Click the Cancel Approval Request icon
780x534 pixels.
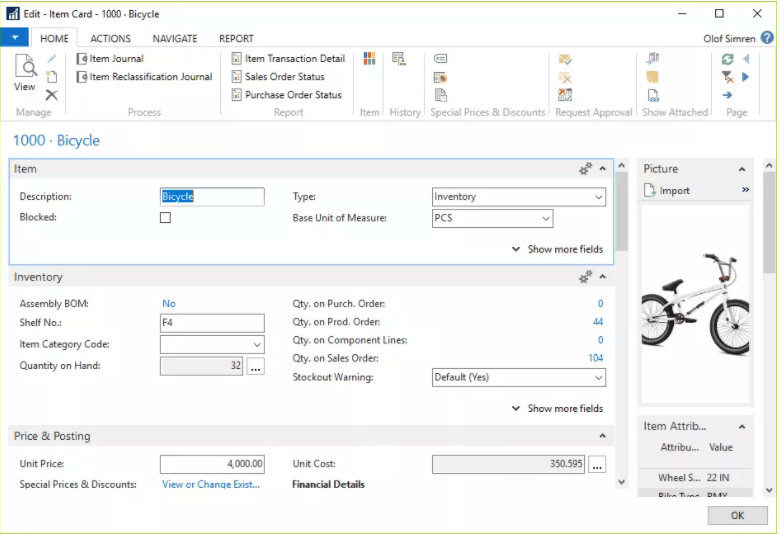(565, 77)
